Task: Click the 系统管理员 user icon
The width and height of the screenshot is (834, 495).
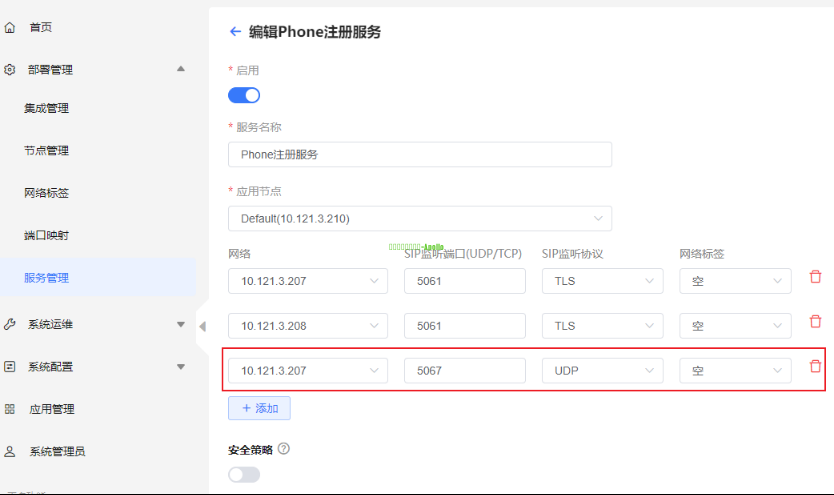Action: [10, 451]
